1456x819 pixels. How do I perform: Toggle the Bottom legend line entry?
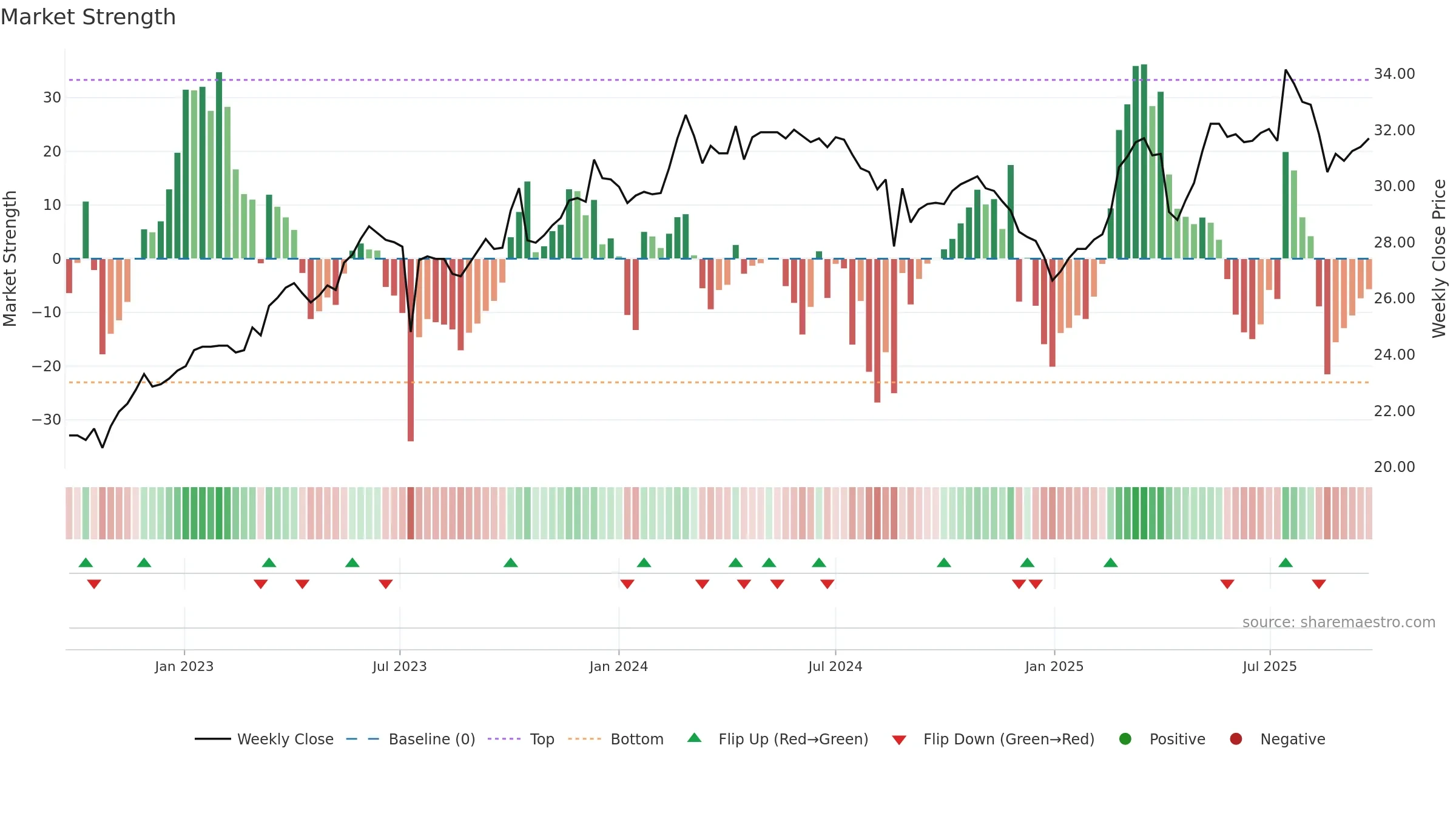[x=616, y=739]
